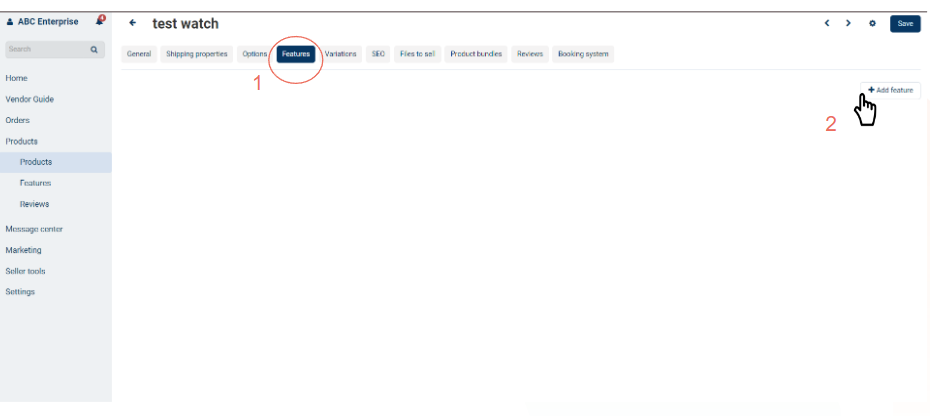Type in the sidebar Search field
This screenshot has width=930, height=416.
[x=45, y=49]
